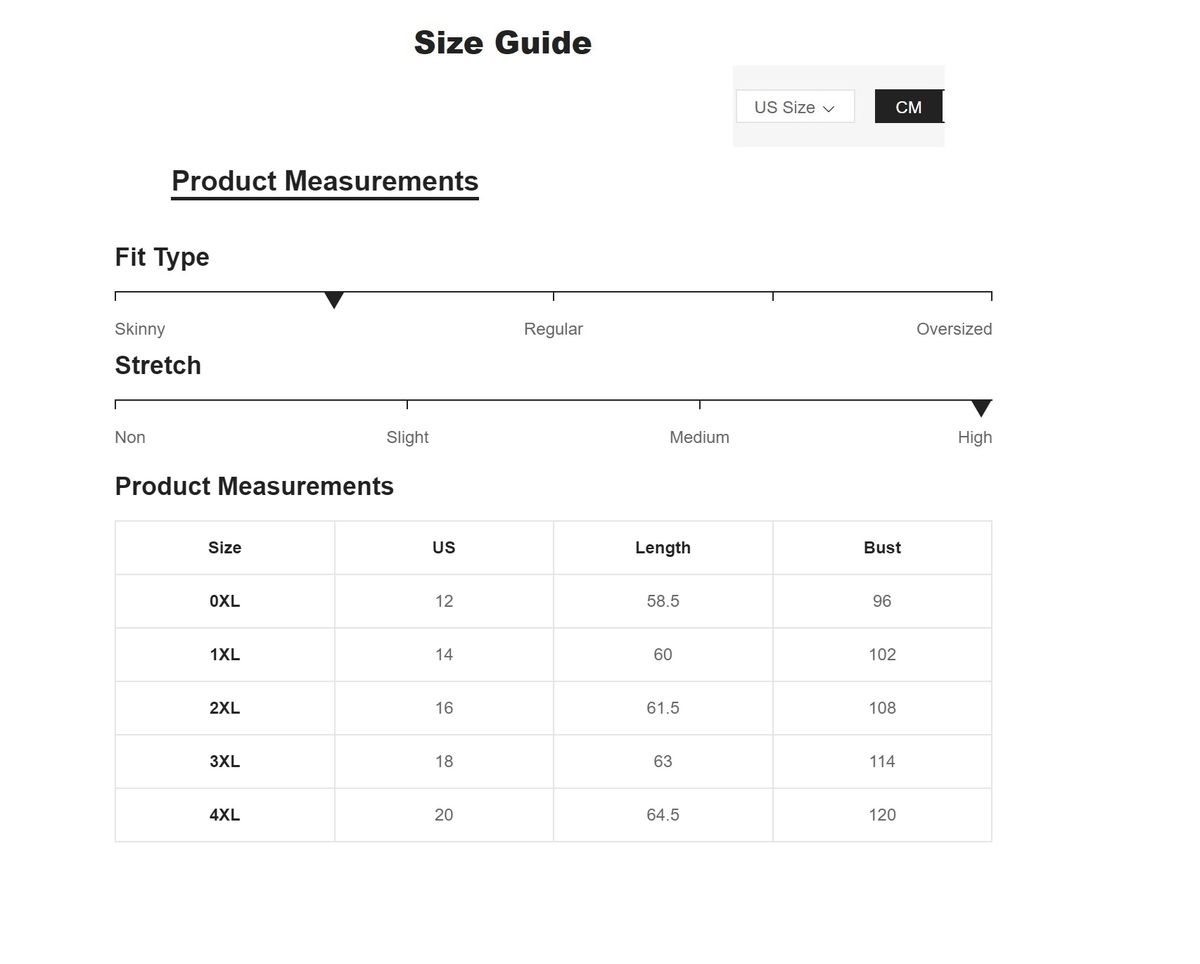Click the Length column header
This screenshot has width=1200, height=964.
click(662, 547)
